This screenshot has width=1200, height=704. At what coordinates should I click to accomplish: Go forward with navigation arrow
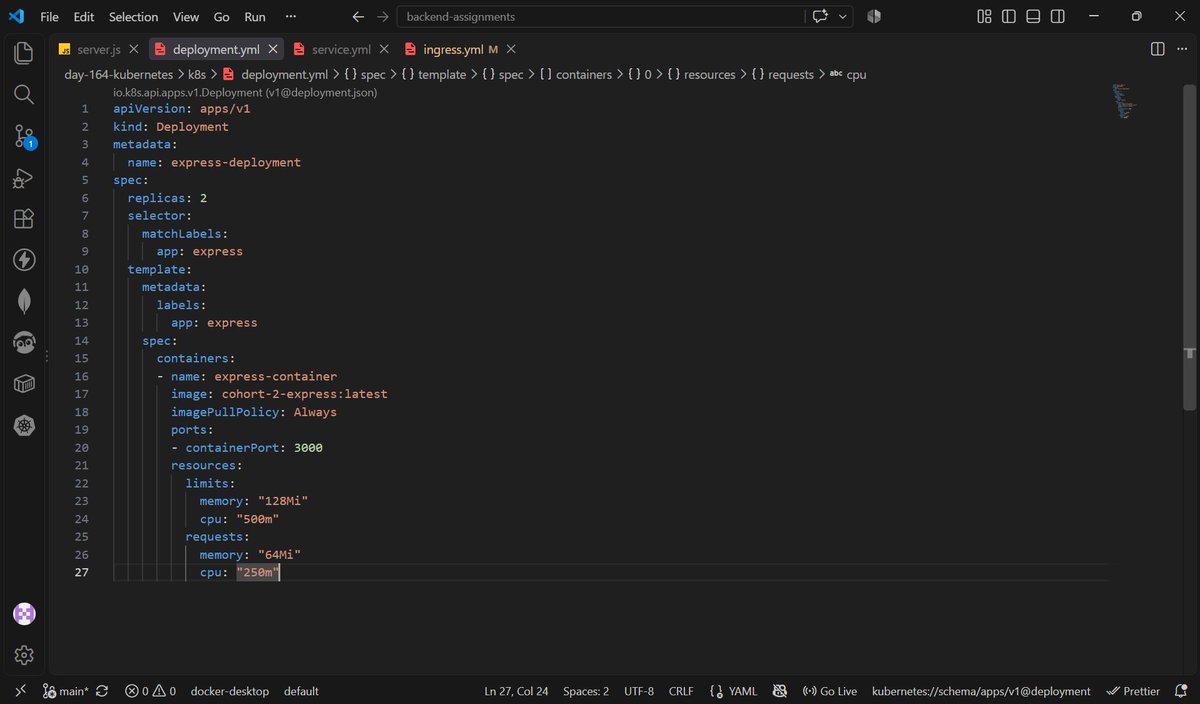click(x=382, y=17)
